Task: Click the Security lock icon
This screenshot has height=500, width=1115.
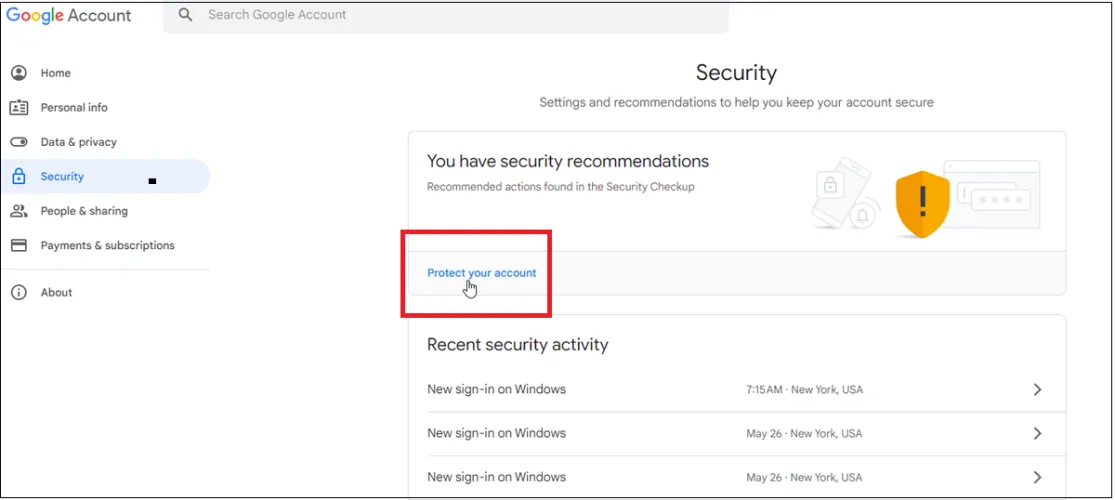Action: pos(18,177)
